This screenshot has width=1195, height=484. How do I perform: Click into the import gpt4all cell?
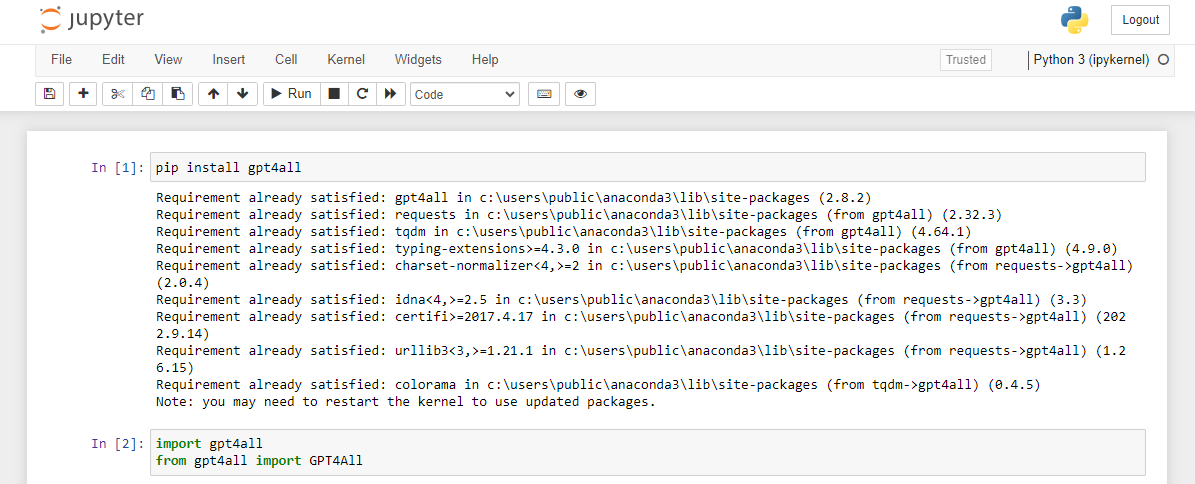647,453
